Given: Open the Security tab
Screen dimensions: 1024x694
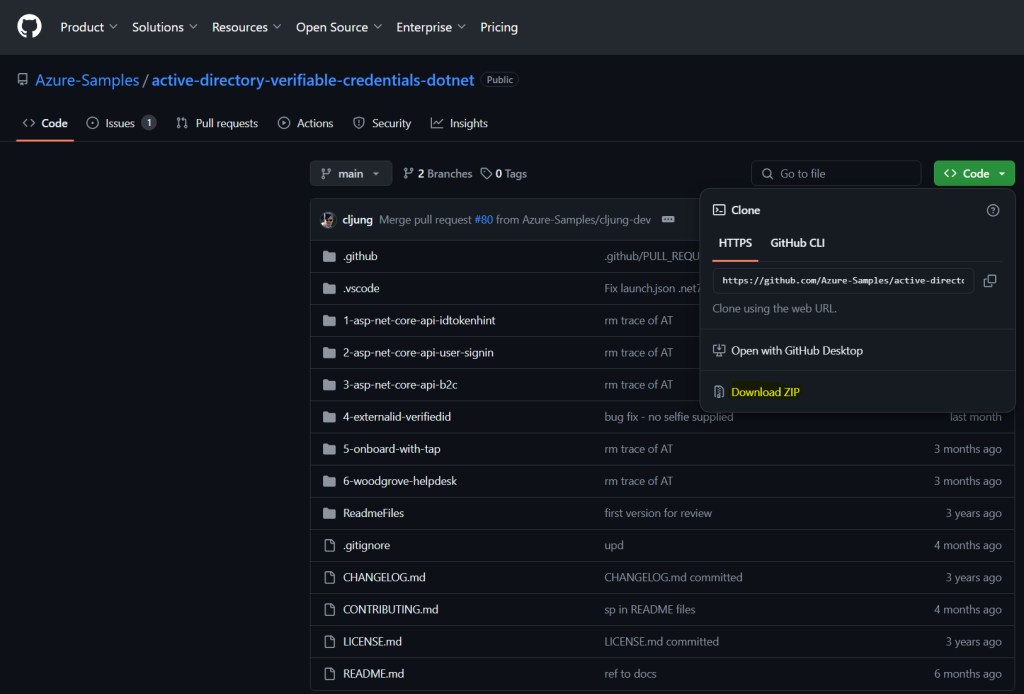Looking at the screenshot, I should 382,123.
